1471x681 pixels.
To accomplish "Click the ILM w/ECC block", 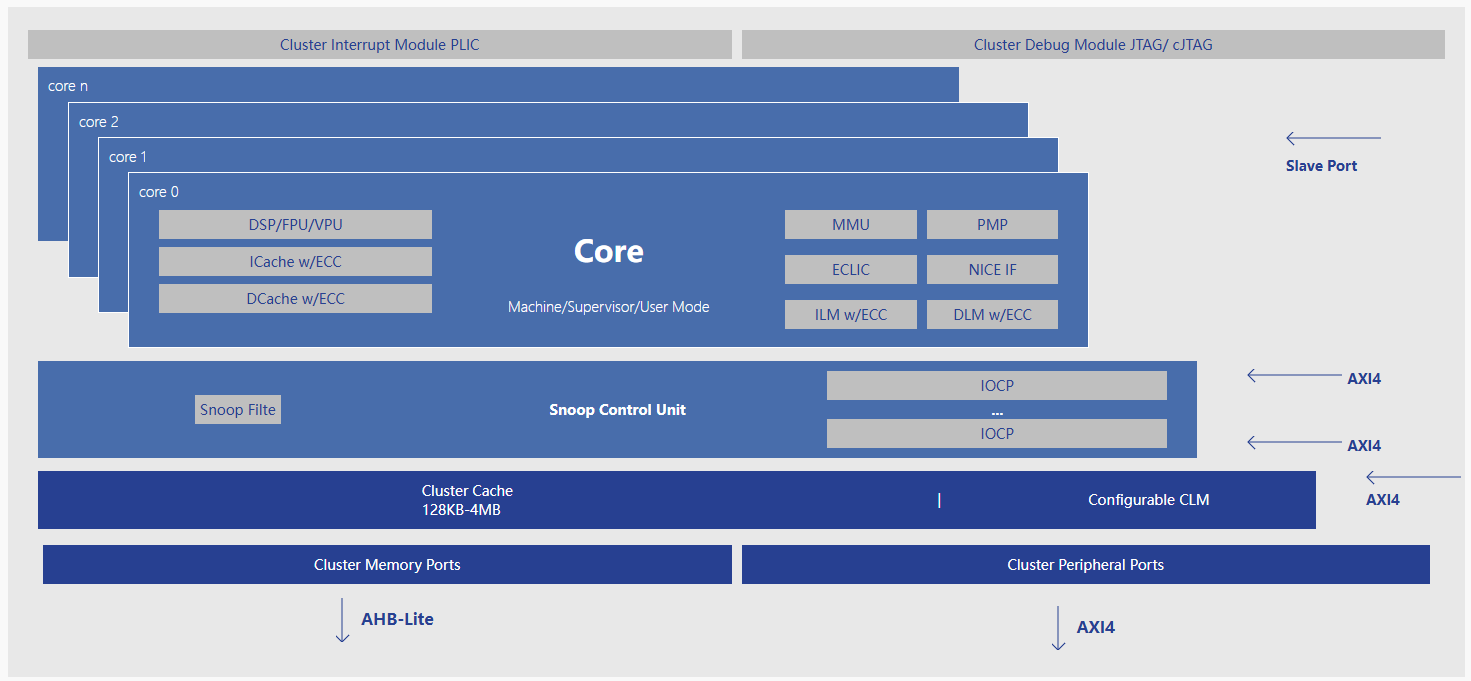I will click(850, 314).
